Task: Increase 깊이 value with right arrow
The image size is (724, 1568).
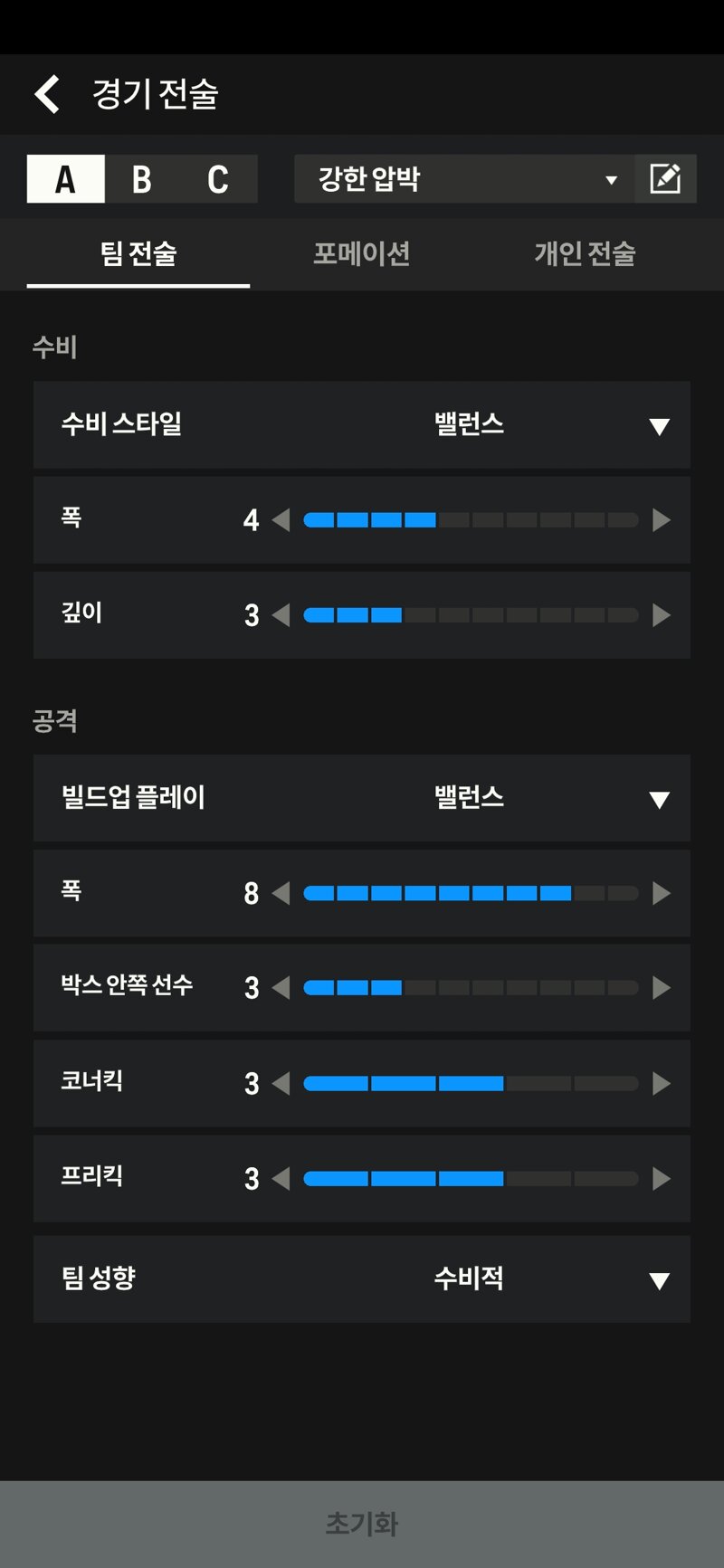Action: pyautogui.click(x=662, y=615)
